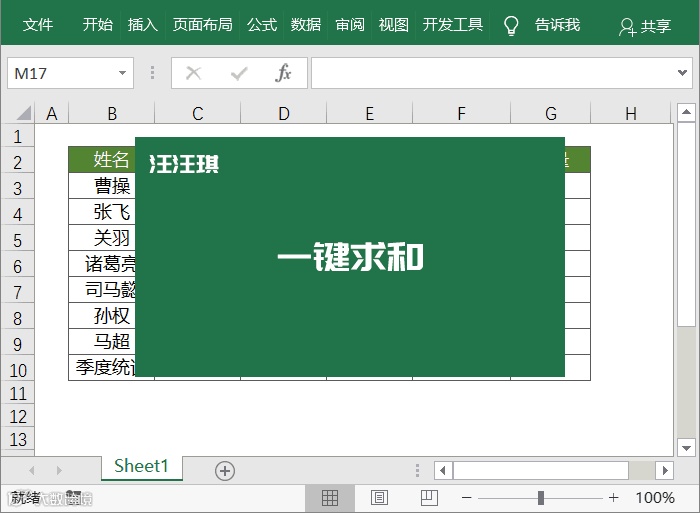This screenshot has height=513, width=700.
Task: Select column A header
Action: 52,113
